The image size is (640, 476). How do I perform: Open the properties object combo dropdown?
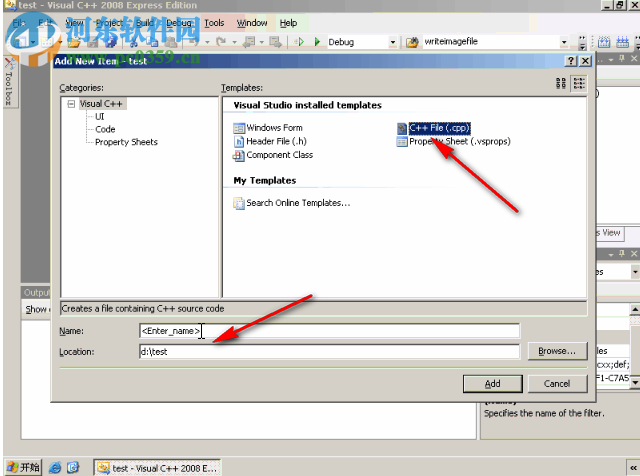coord(635,271)
